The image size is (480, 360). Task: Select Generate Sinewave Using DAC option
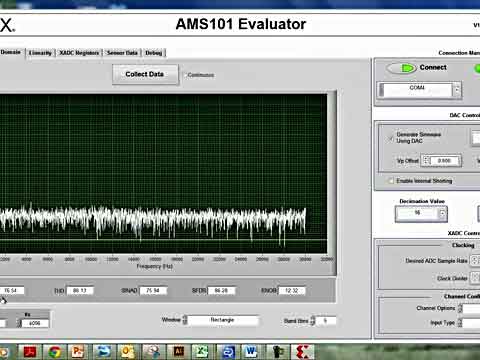coord(391,138)
